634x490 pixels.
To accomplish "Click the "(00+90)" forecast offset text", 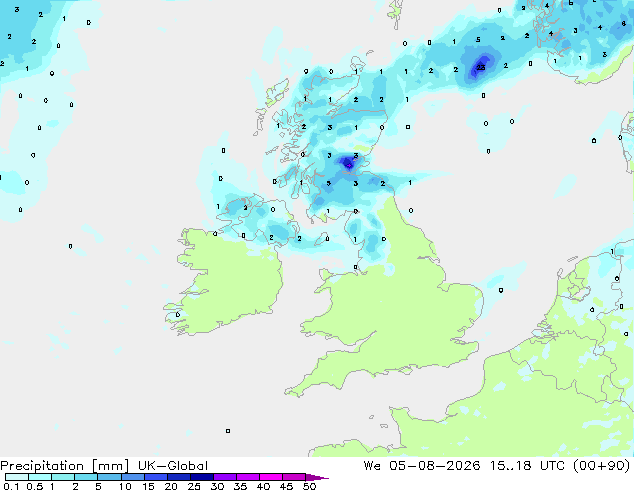I will (602, 466).
